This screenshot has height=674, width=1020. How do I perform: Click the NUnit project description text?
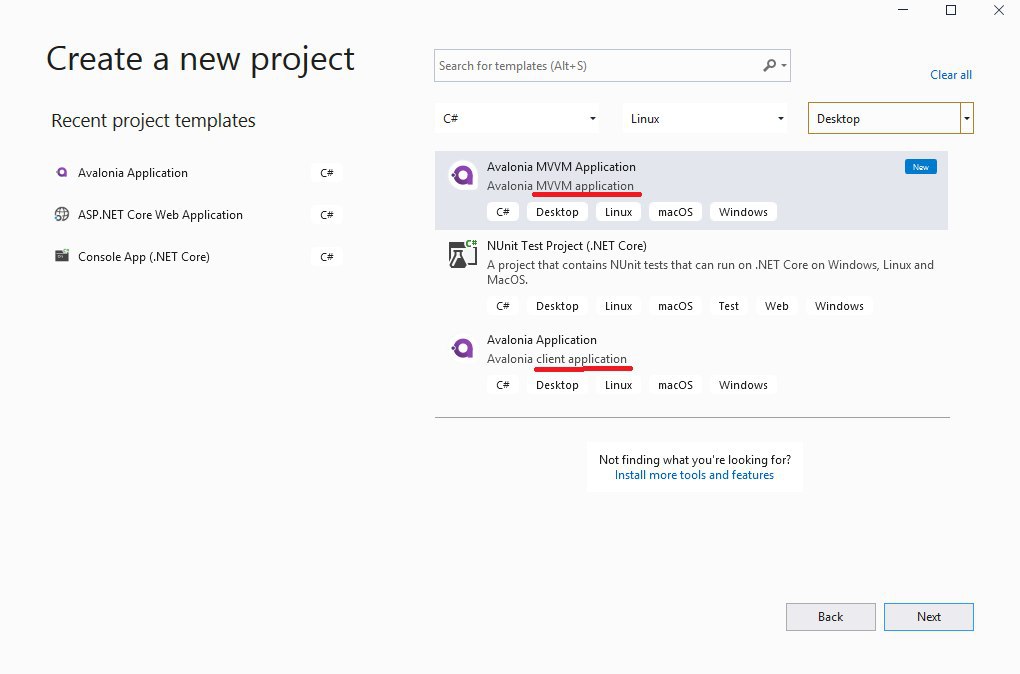pyautogui.click(x=710, y=272)
